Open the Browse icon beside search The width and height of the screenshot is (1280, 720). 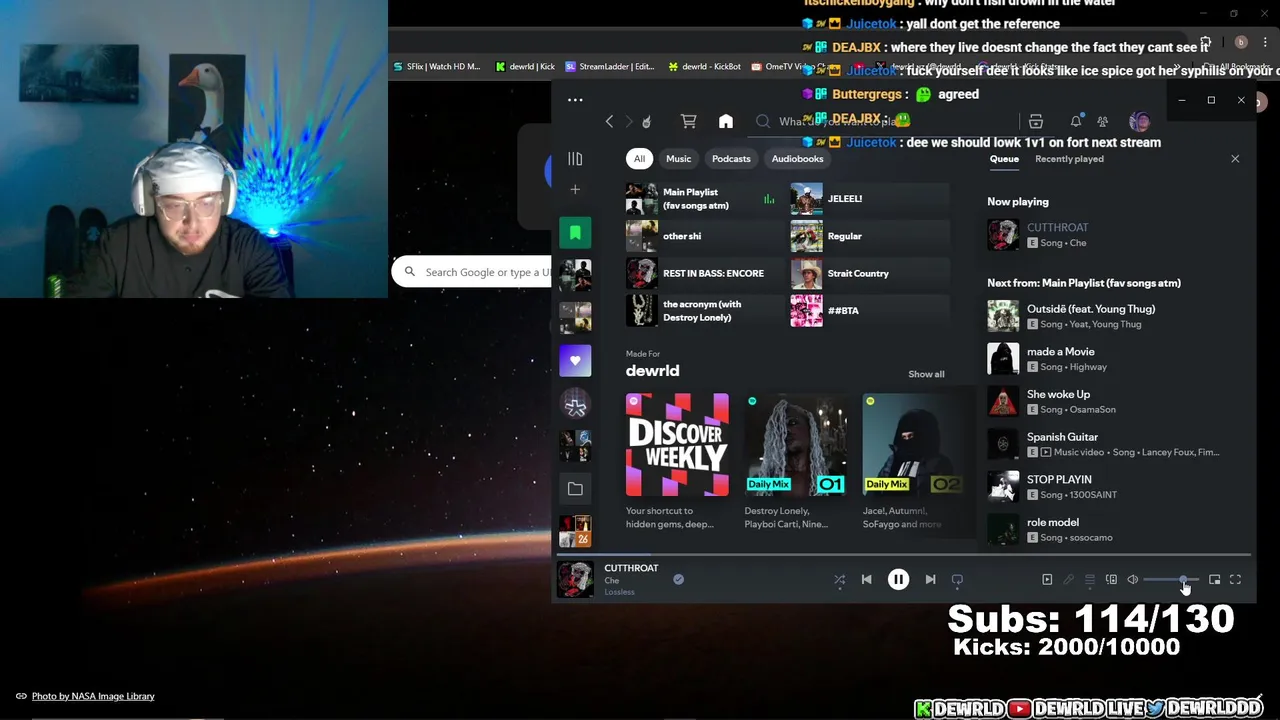(x=1036, y=121)
